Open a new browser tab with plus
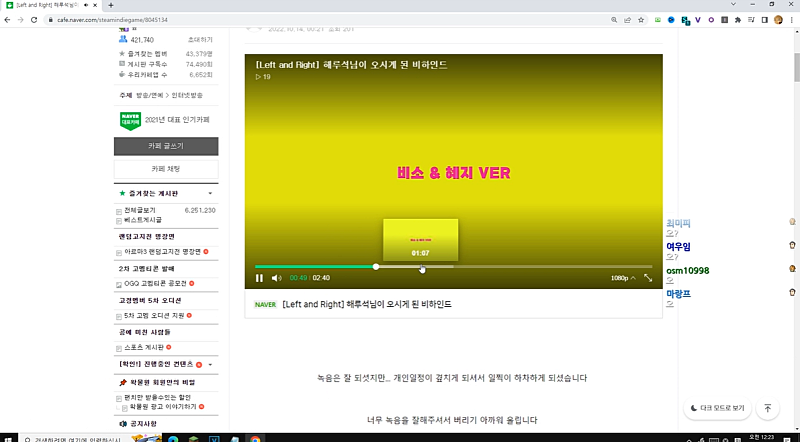Screen dimensions: 800x442 click(x=111, y=5)
